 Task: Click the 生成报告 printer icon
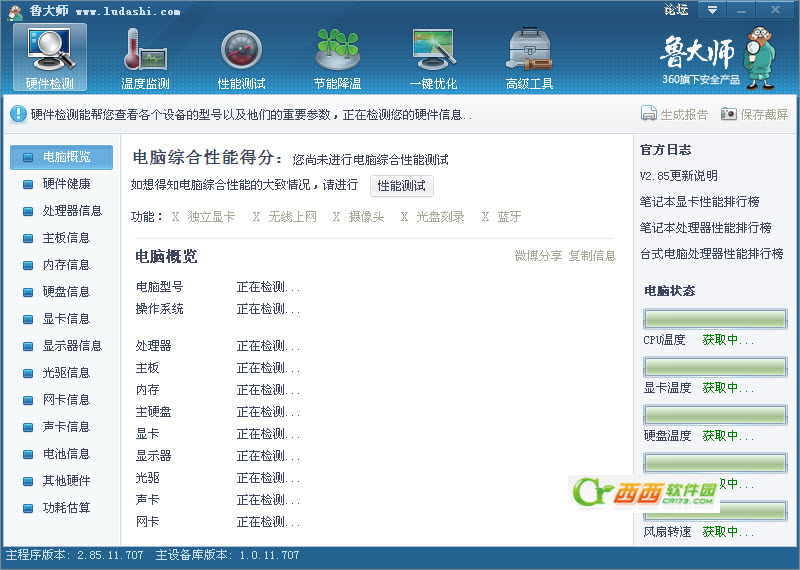pyautogui.click(x=648, y=113)
